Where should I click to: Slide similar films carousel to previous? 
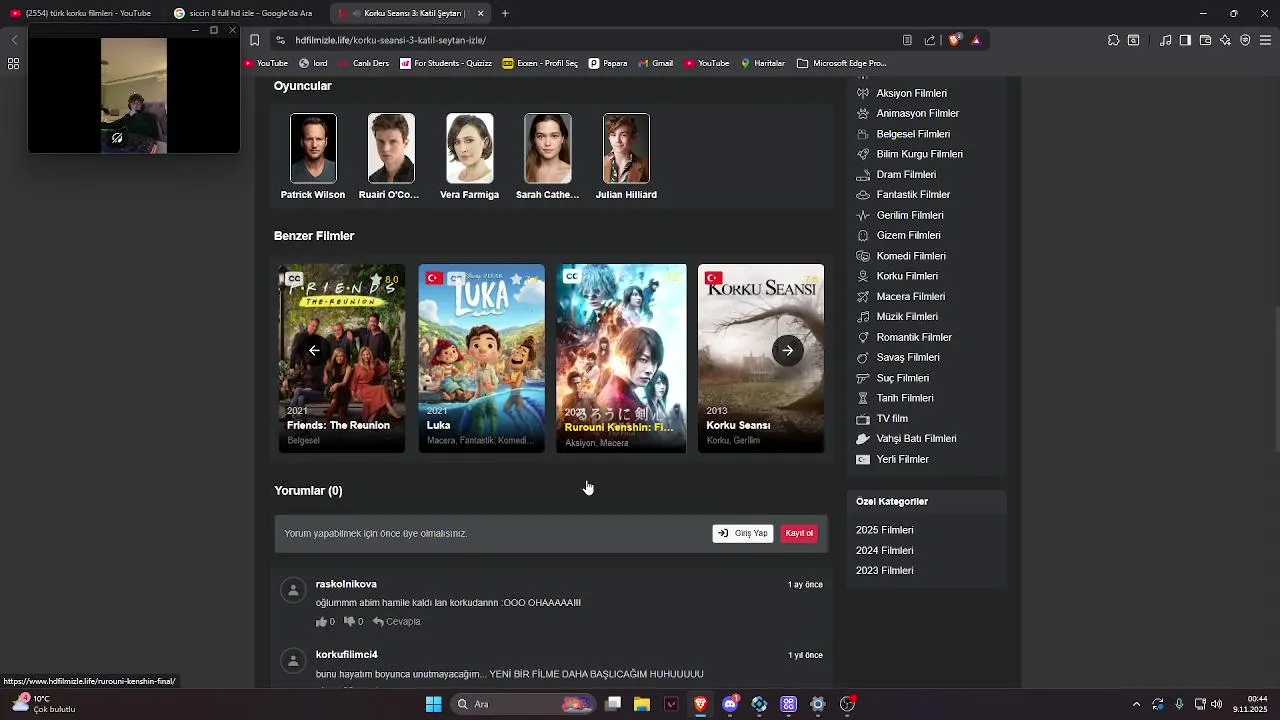pos(314,350)
